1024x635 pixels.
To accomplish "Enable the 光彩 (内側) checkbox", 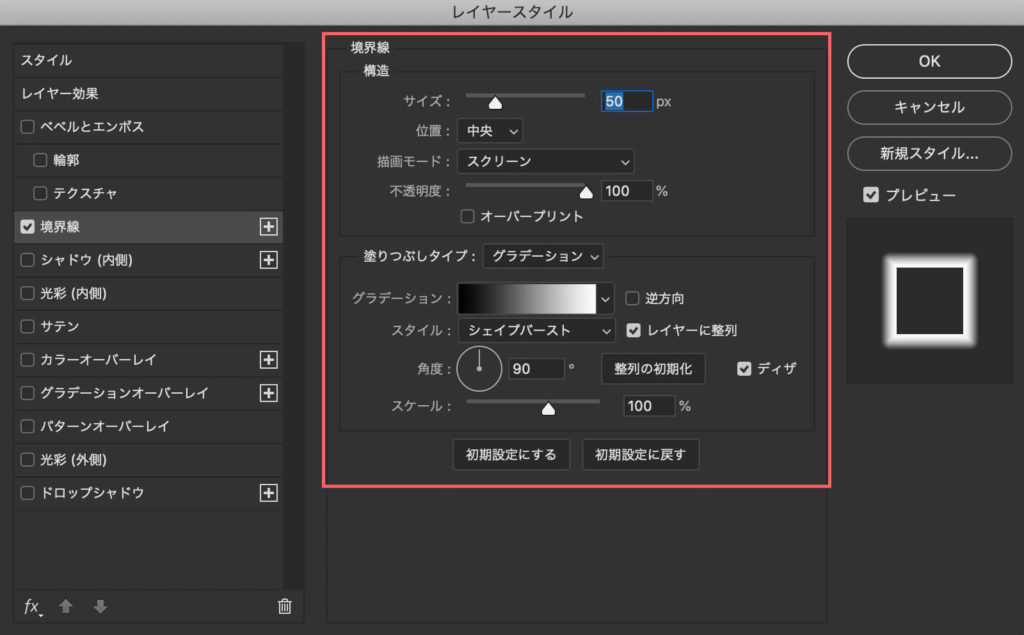I will (27, 293).
